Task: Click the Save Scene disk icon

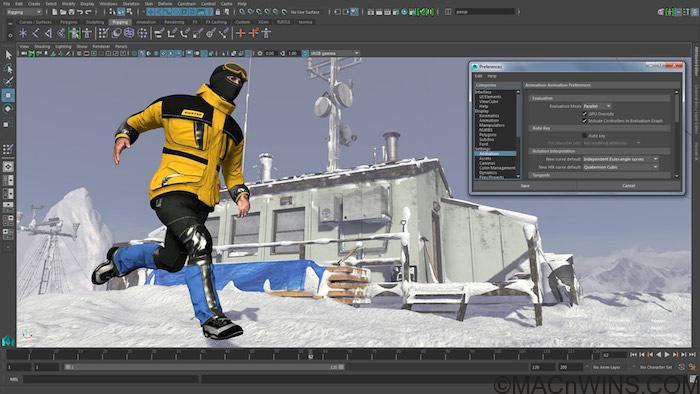Action: 71,12
